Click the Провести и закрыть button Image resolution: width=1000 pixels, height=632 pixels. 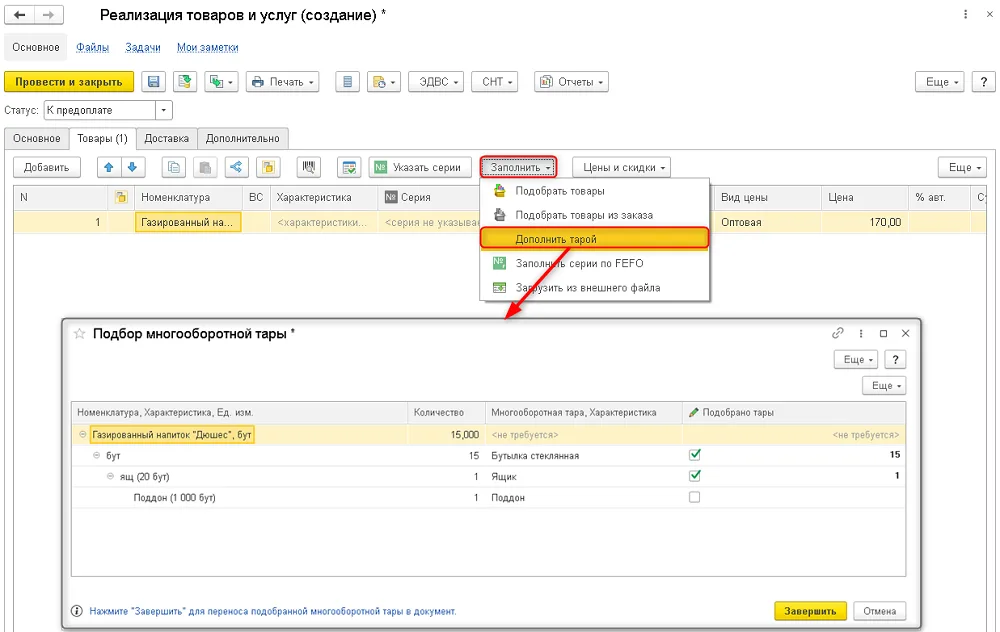(69, 82)
